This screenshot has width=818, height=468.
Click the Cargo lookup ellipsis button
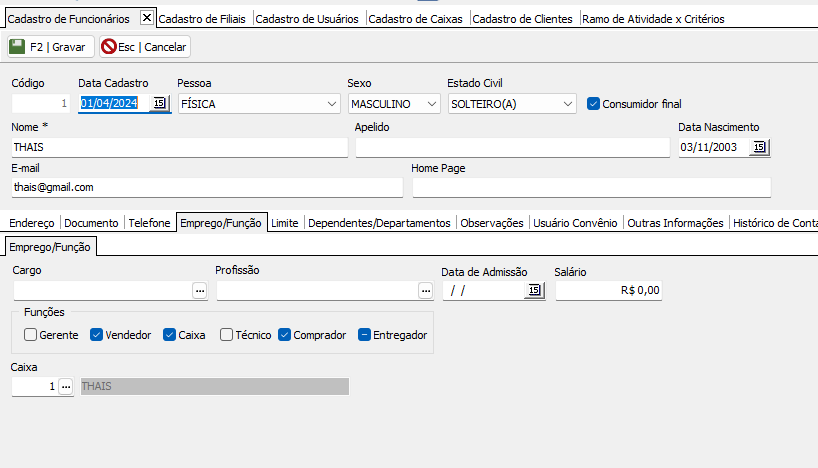click(x=199, y=290)
